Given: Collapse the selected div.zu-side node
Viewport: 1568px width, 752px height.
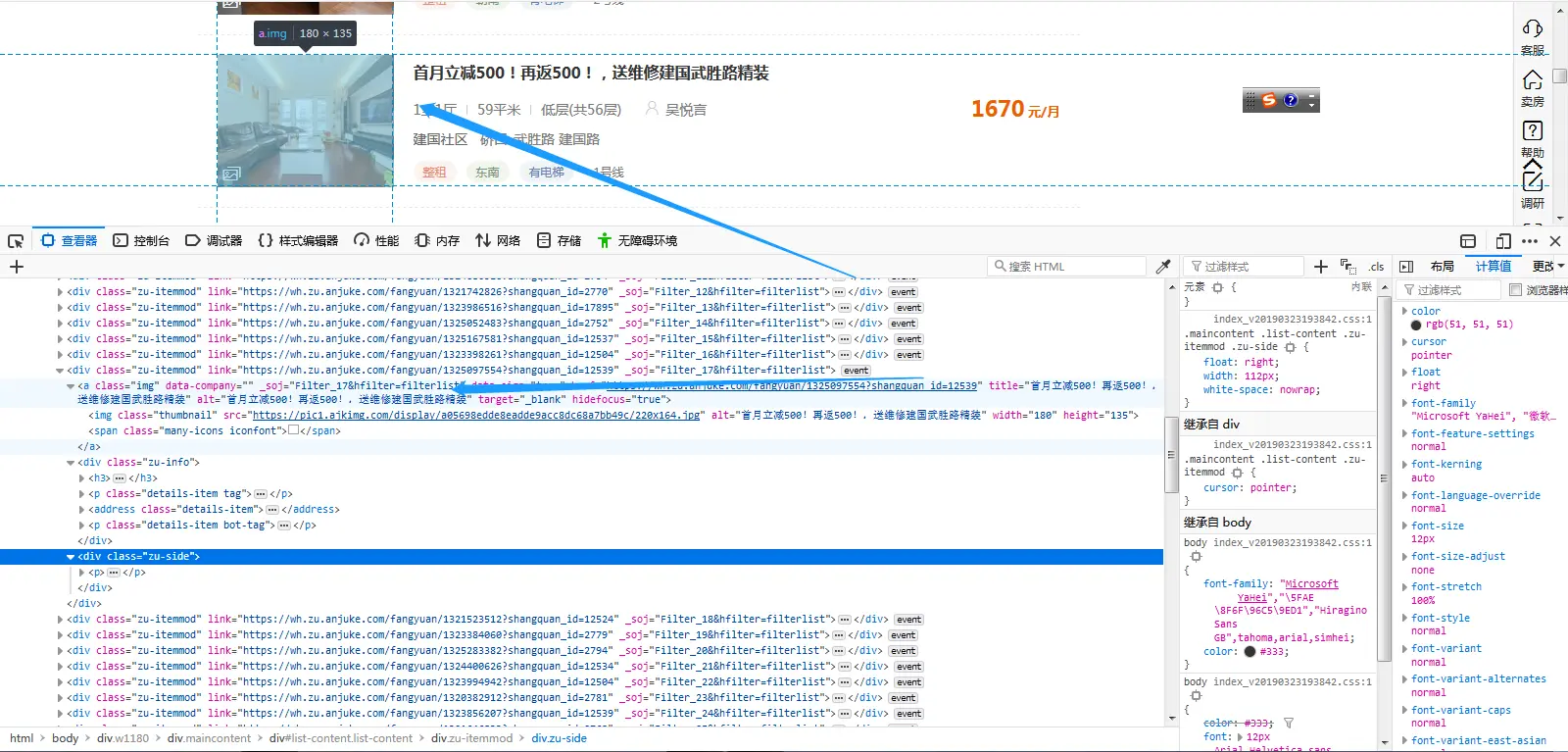Looking at the screenshot, I should pos(71,557).
